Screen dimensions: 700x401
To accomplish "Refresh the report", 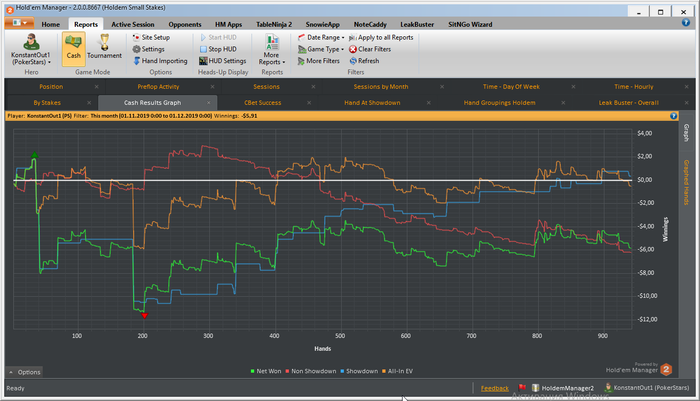I will point(364,61).
